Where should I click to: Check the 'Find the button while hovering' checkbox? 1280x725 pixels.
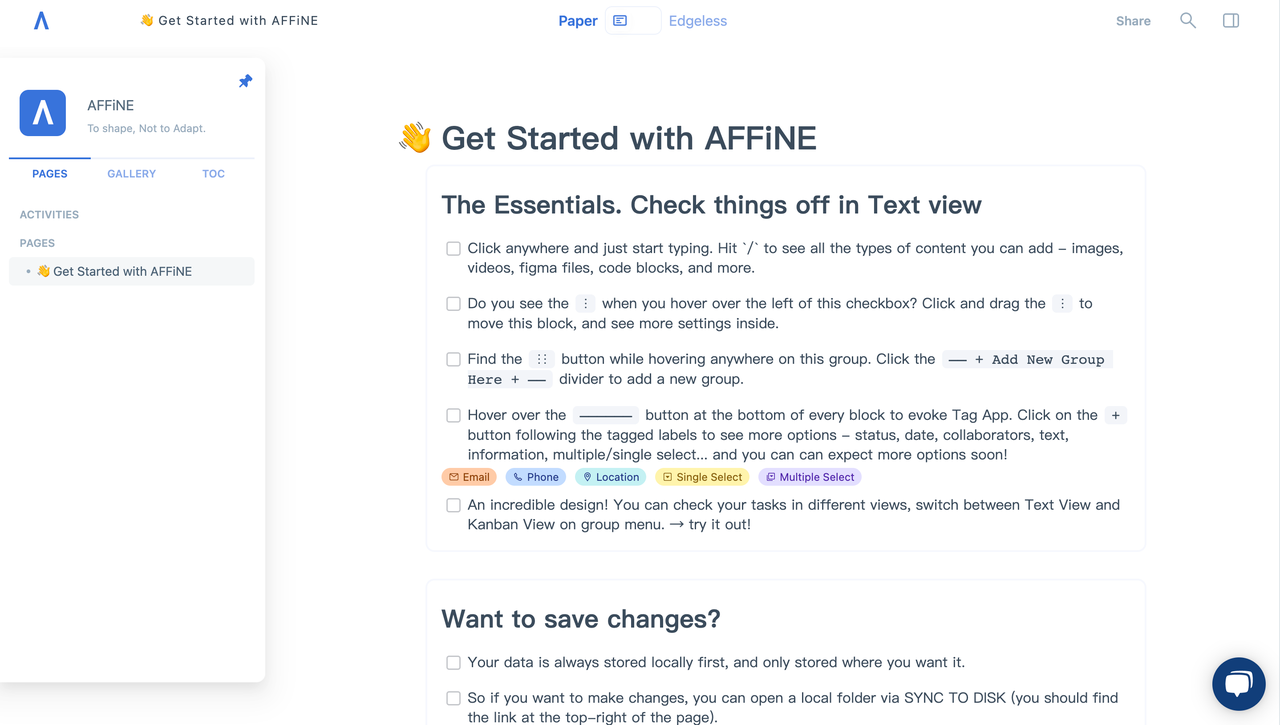[x=453, y=359]
